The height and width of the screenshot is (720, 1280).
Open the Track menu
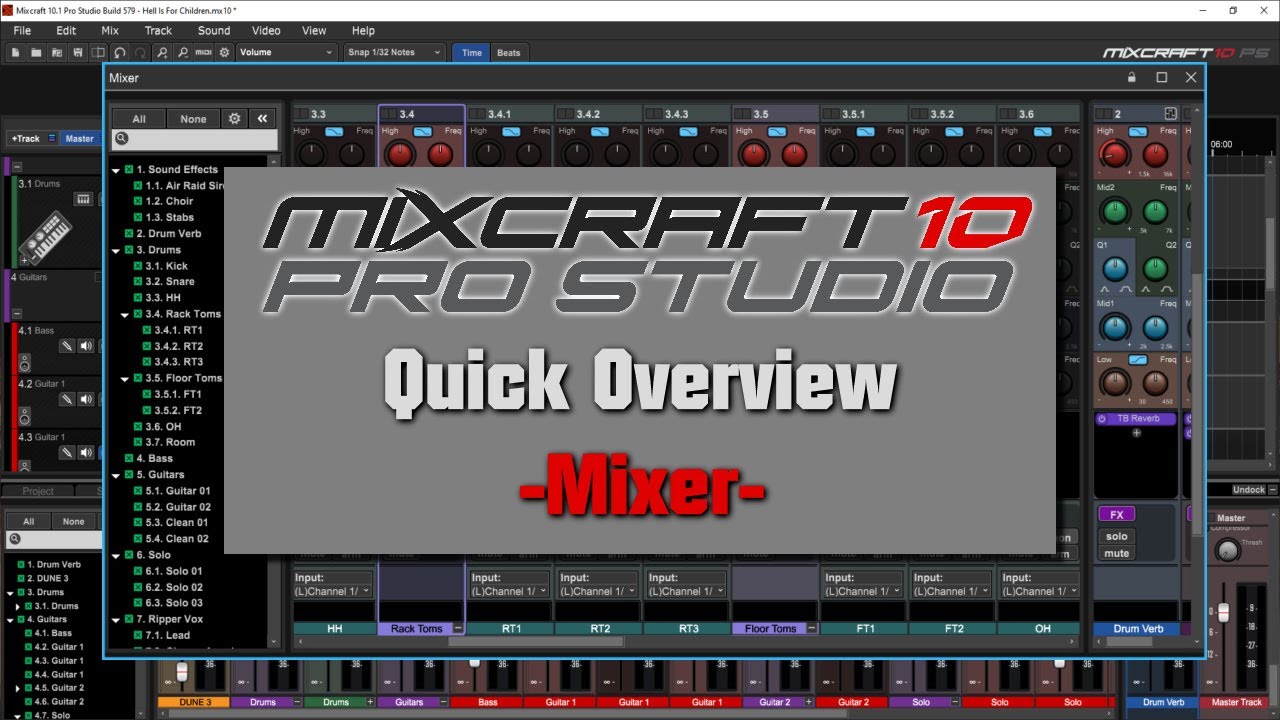click(x=158, y=31)
